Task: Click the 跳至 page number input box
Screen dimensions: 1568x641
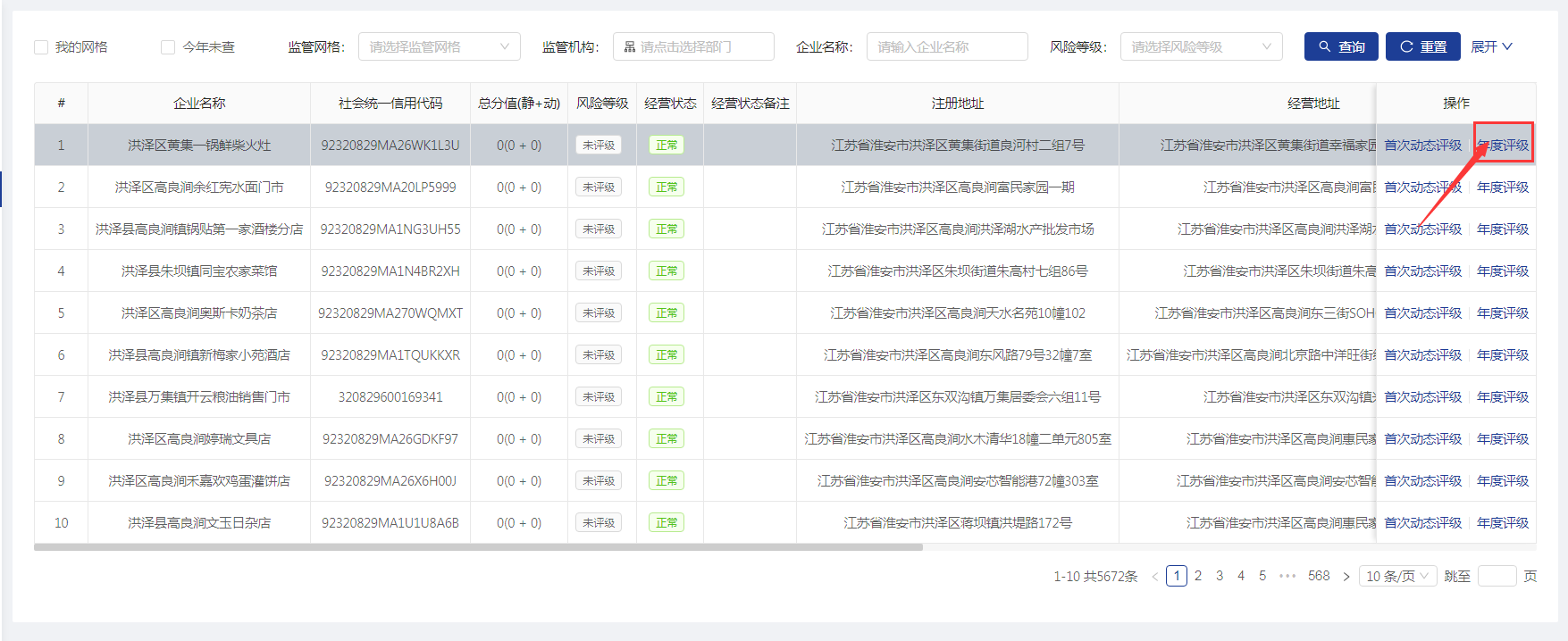Action: (1497, 576)
